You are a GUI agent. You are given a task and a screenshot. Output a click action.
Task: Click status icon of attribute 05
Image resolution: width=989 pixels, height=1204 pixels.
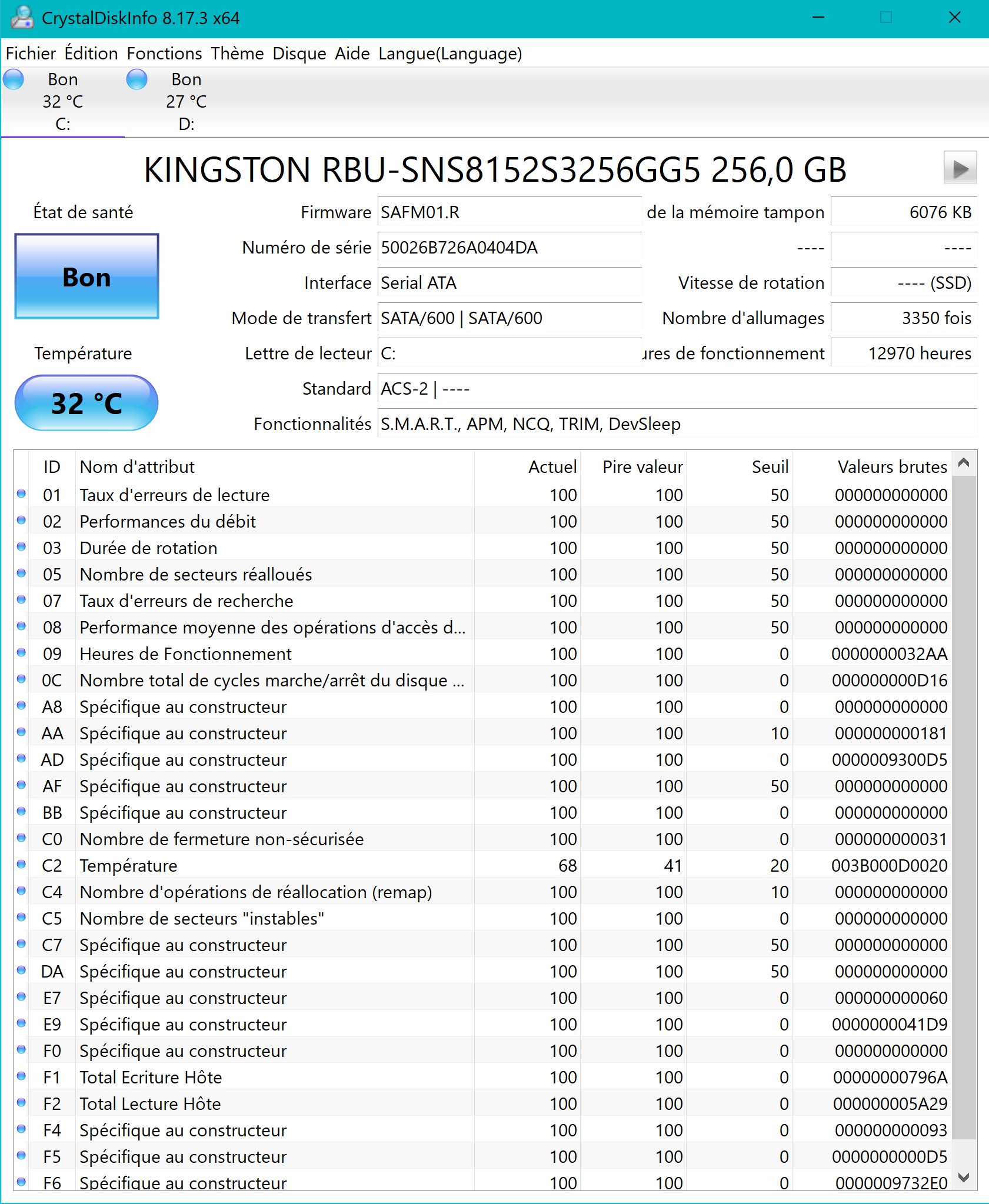[21, 573]
